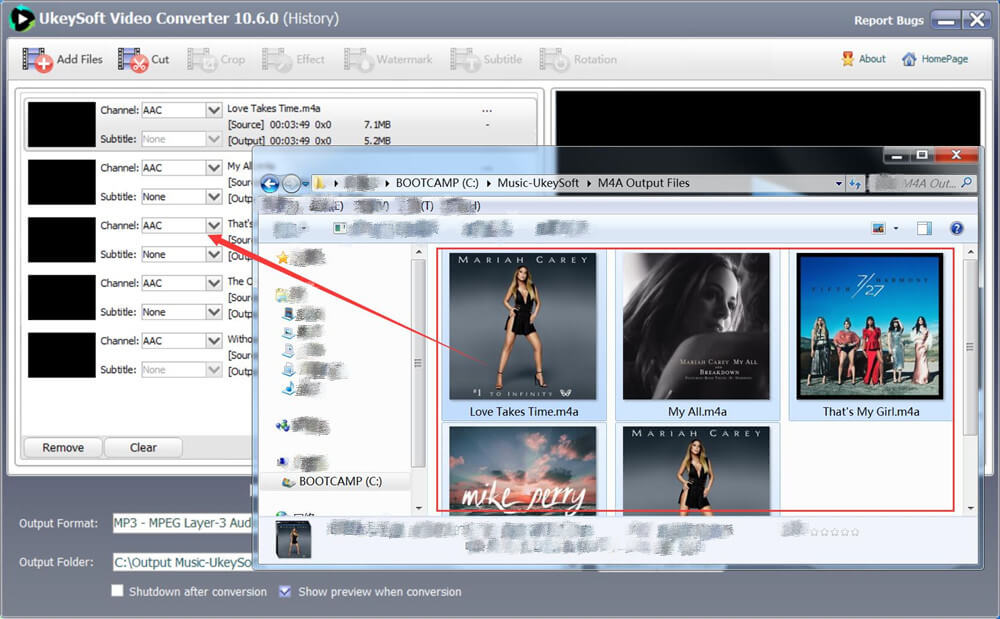Click Music-UkeySoft breadcrumb in address bar
The image size is (1000, 619).
(540, 183)
